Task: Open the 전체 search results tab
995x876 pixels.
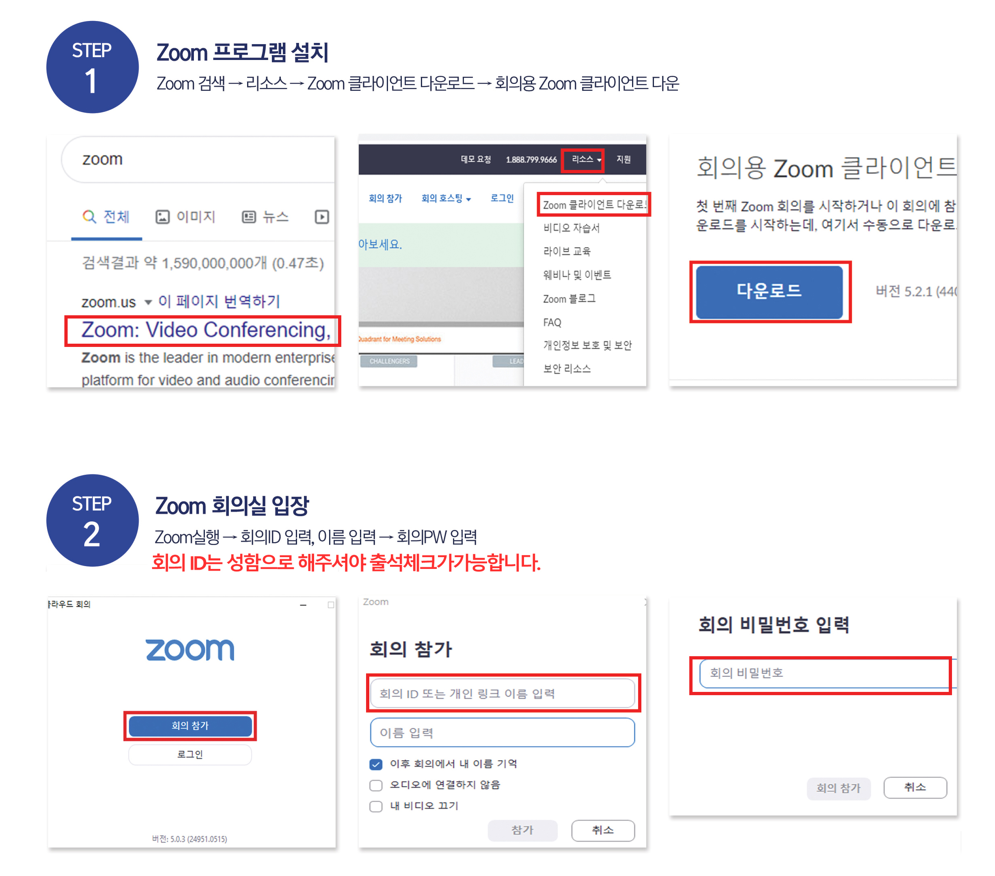Action: coord(107,217)
